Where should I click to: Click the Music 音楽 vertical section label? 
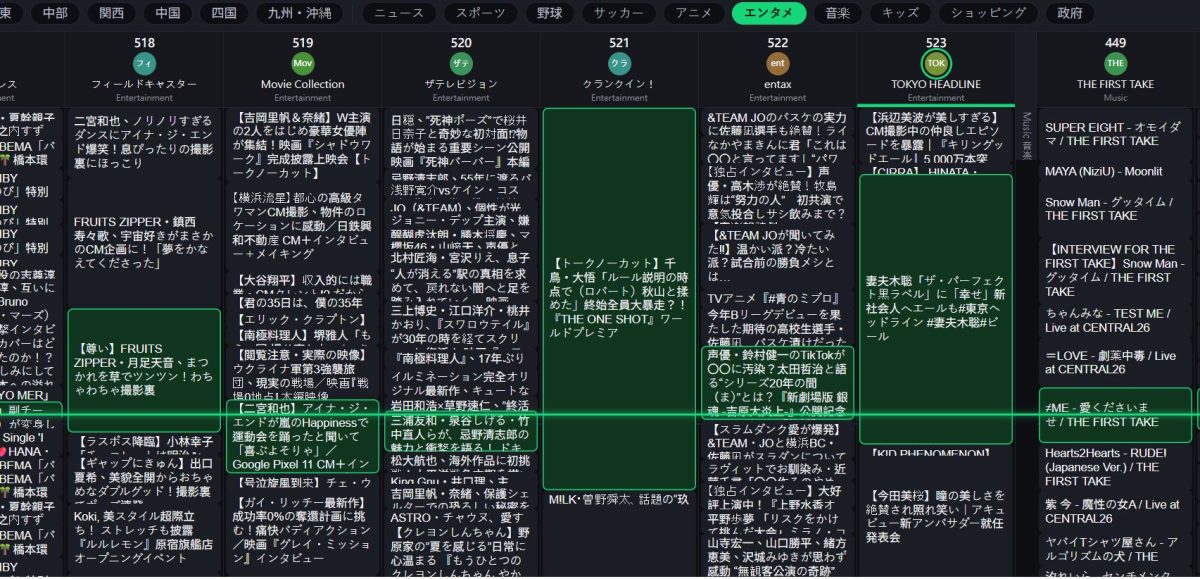(1025, 135)
